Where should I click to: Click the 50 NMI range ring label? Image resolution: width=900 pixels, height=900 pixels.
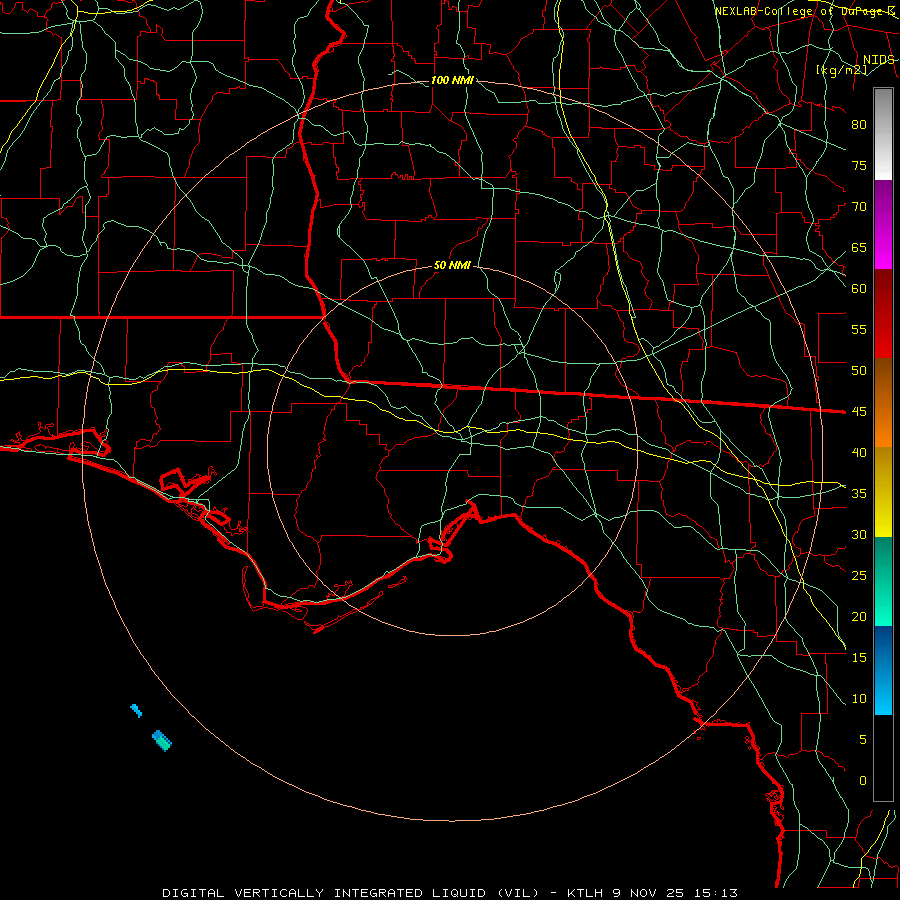452,265
